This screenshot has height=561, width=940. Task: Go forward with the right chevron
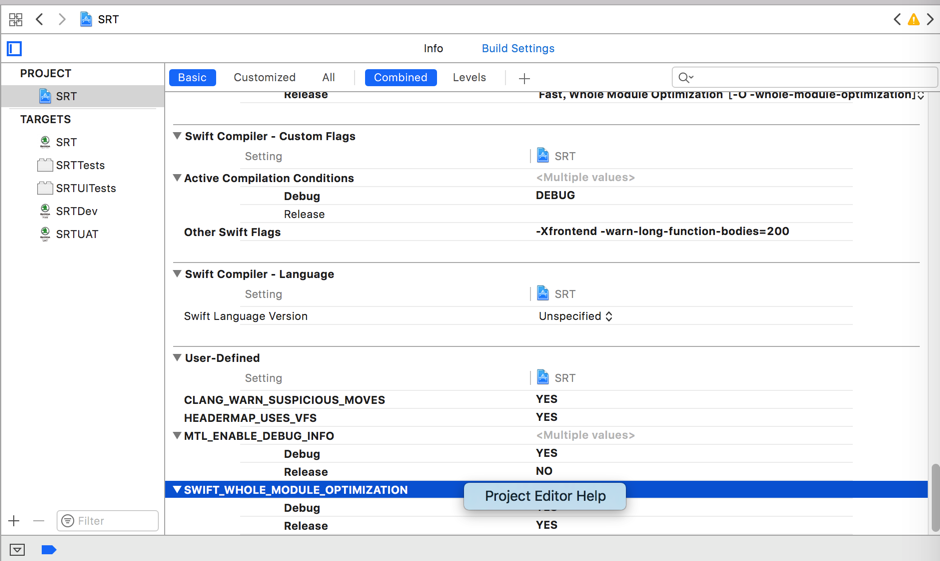tap(62, 19)
